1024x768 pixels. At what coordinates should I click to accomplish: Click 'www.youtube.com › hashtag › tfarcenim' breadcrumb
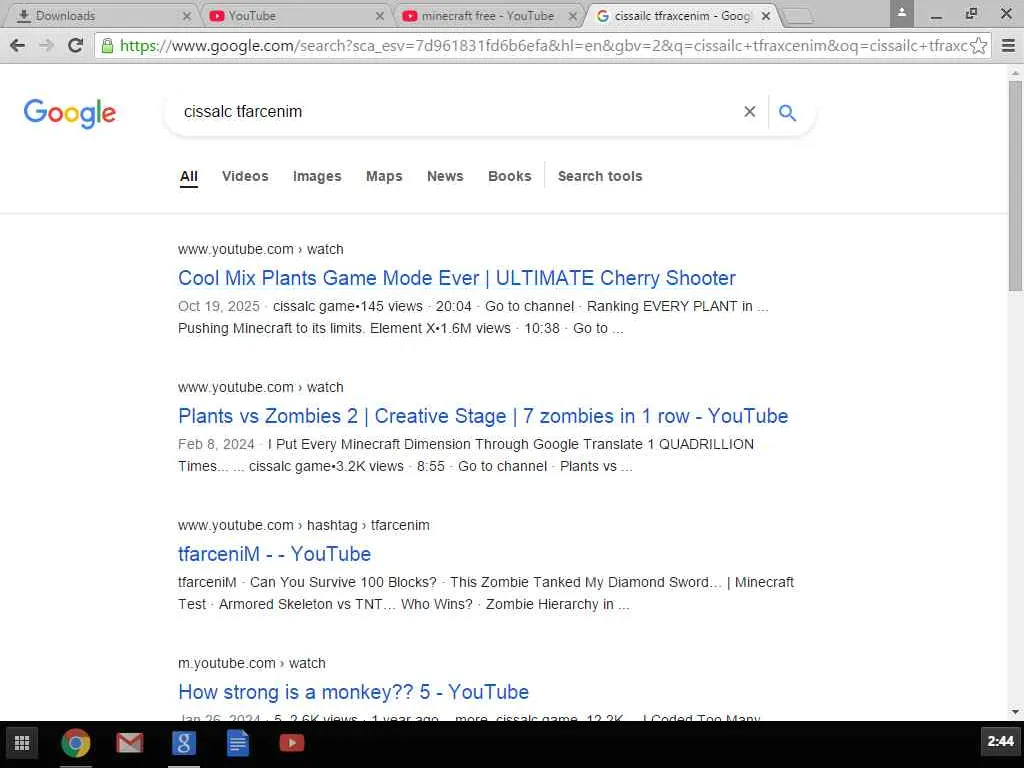pos(304,525)
